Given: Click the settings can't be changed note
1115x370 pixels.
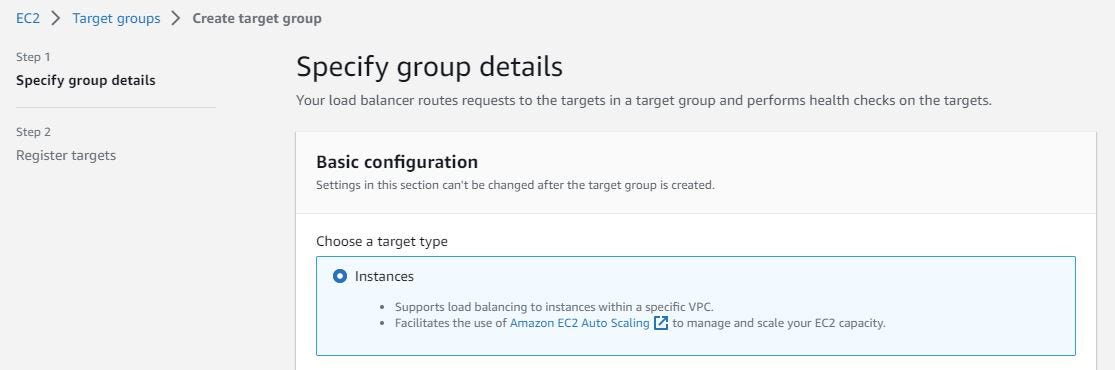Looking at the screenshot, I should tap(515, 185).
